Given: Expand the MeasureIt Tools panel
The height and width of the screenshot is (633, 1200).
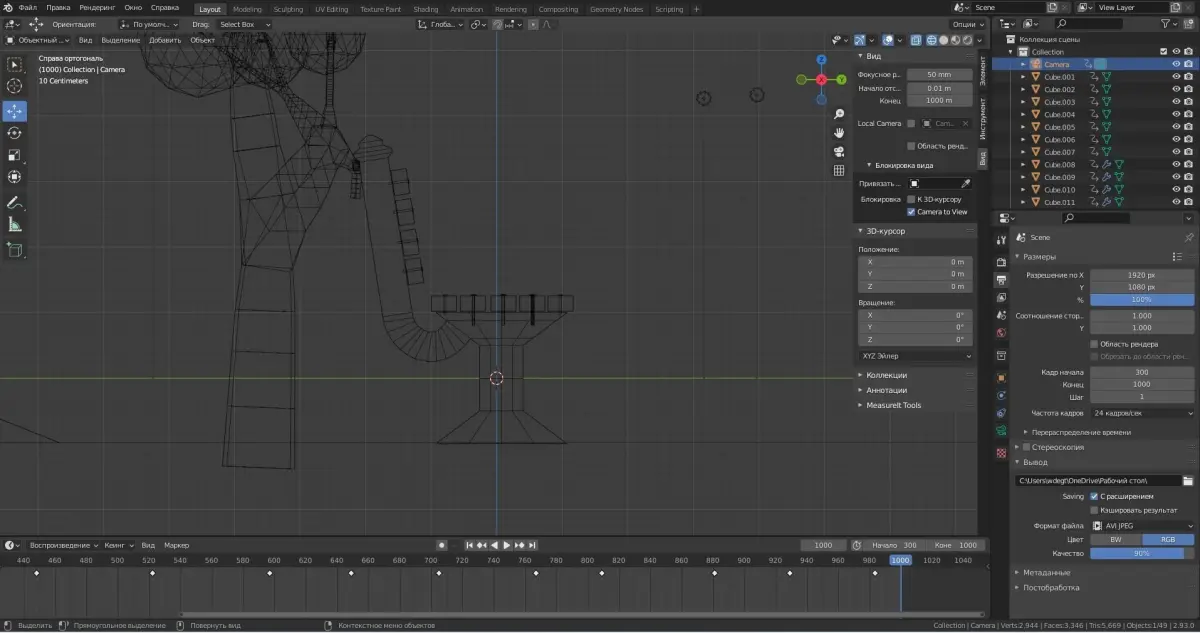Looking at the screenshot, I should point(861,405).
